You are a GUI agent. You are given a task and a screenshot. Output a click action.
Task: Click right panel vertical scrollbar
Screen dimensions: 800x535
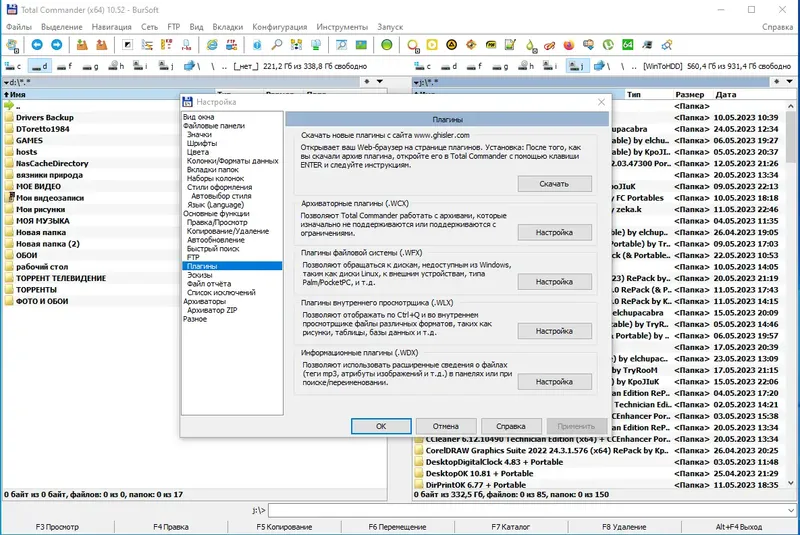(x=791, y=295)
